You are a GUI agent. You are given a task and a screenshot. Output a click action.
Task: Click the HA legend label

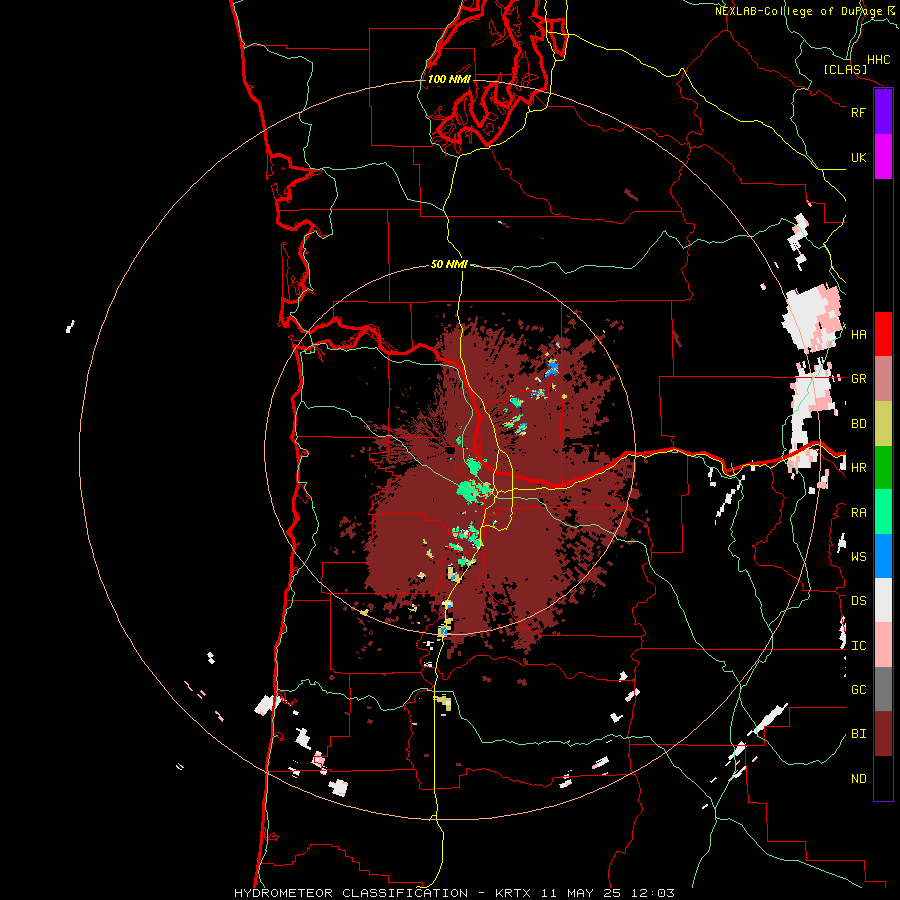coord(858,335)
